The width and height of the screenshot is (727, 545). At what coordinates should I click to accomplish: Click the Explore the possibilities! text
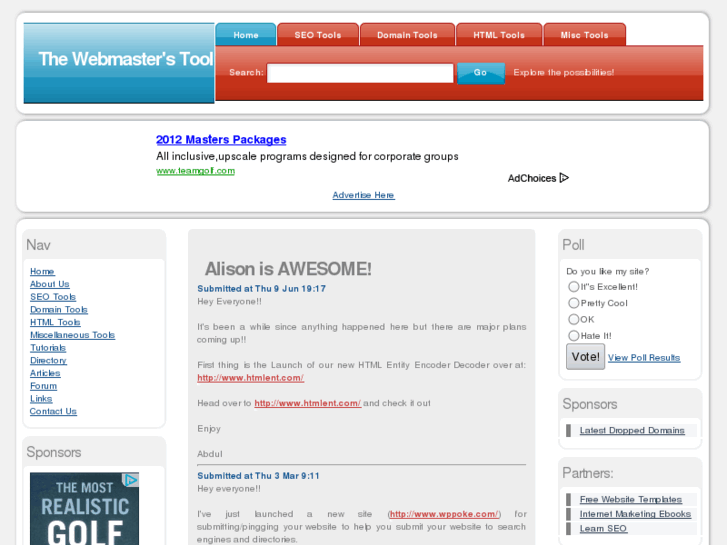564,72
